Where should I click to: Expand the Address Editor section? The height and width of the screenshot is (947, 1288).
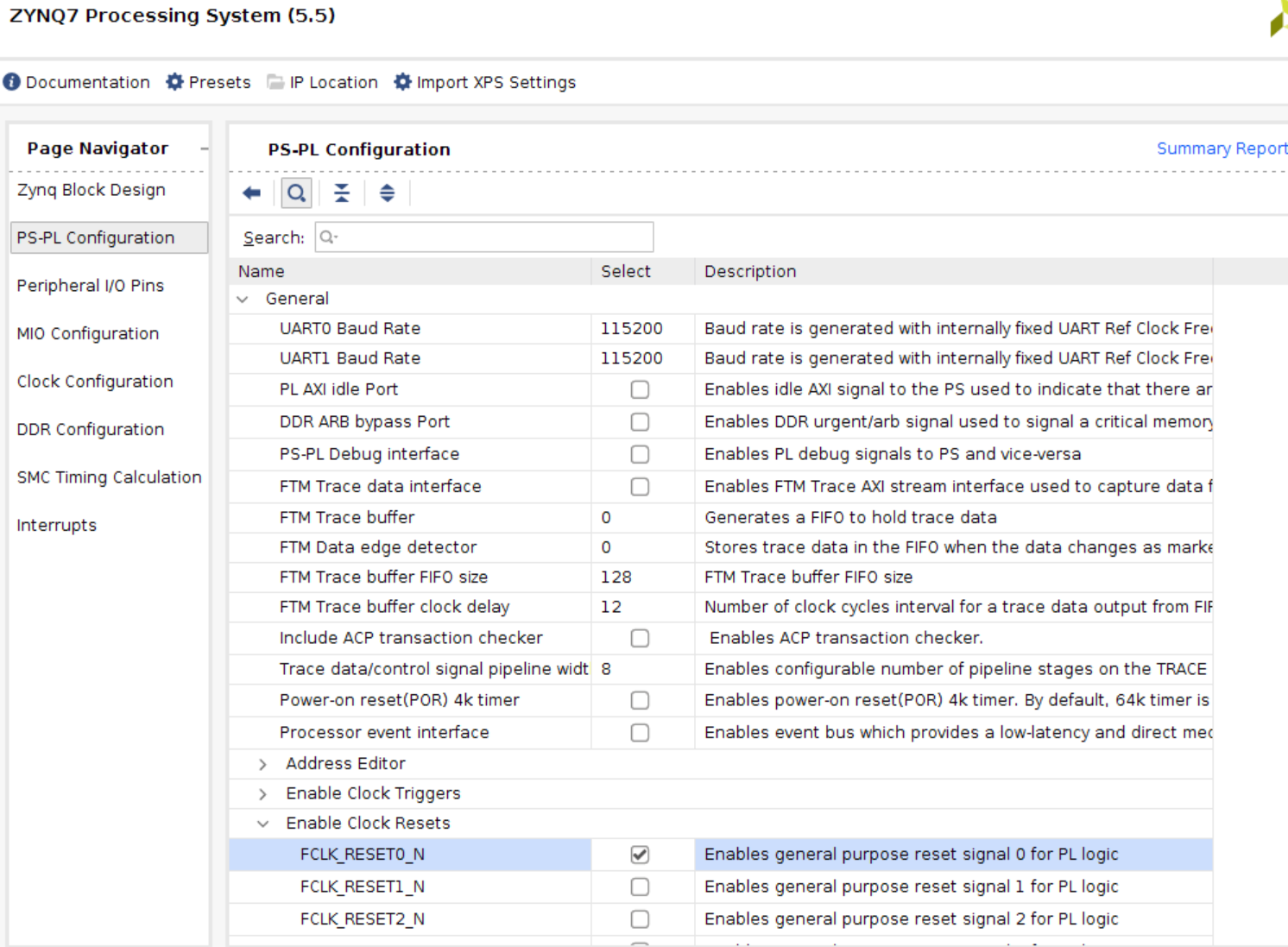pyautogui.click(x=263, y=764)
